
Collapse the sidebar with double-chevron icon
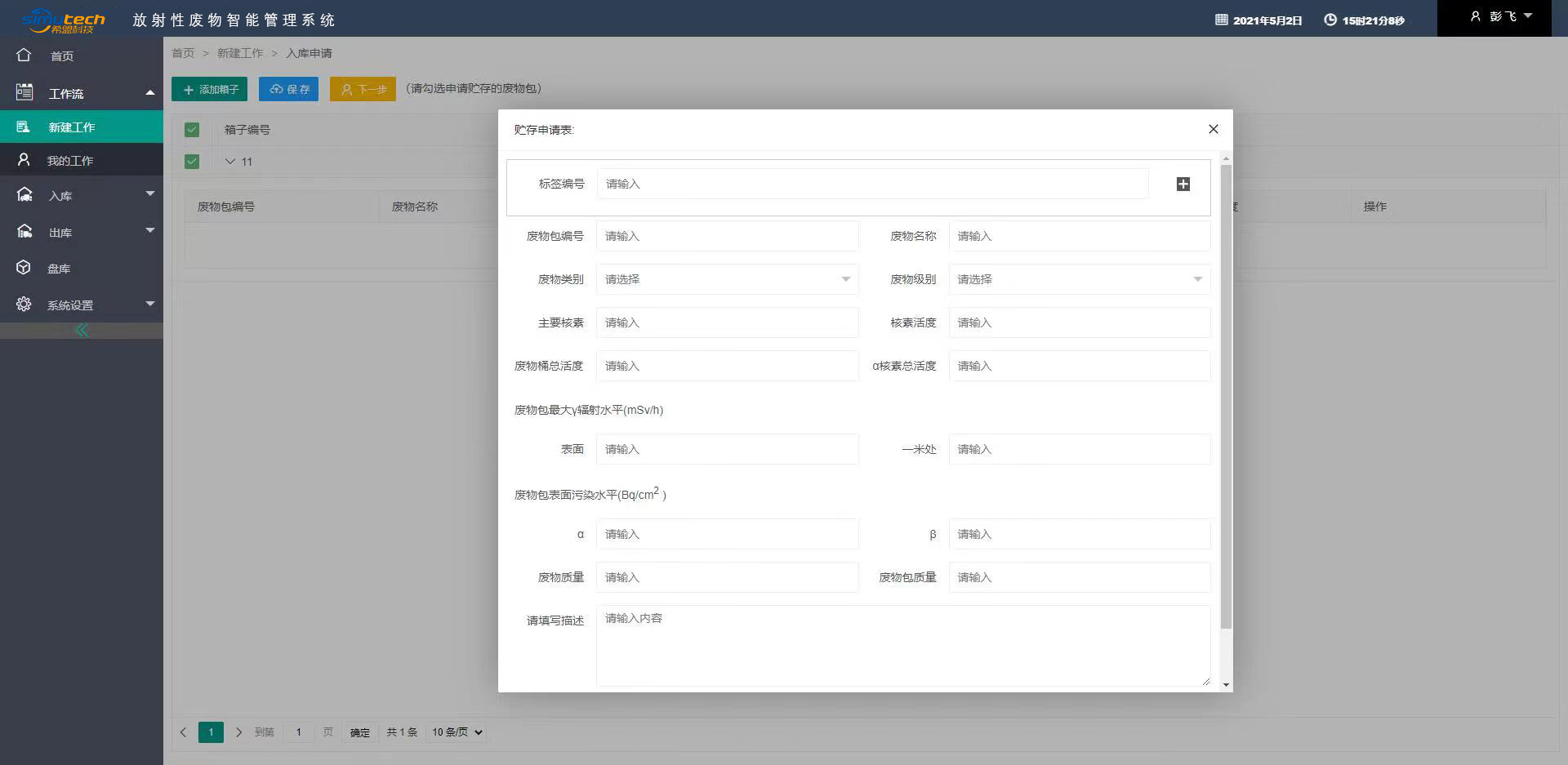click(x=82, y=331)
